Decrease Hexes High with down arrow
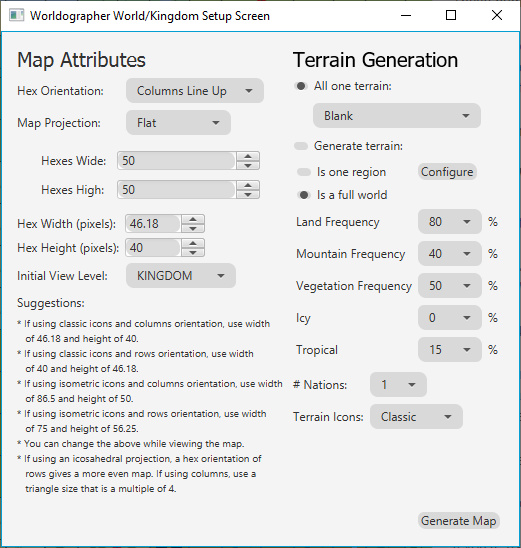This screenshot has height=548, width=521. click(248, 194)
